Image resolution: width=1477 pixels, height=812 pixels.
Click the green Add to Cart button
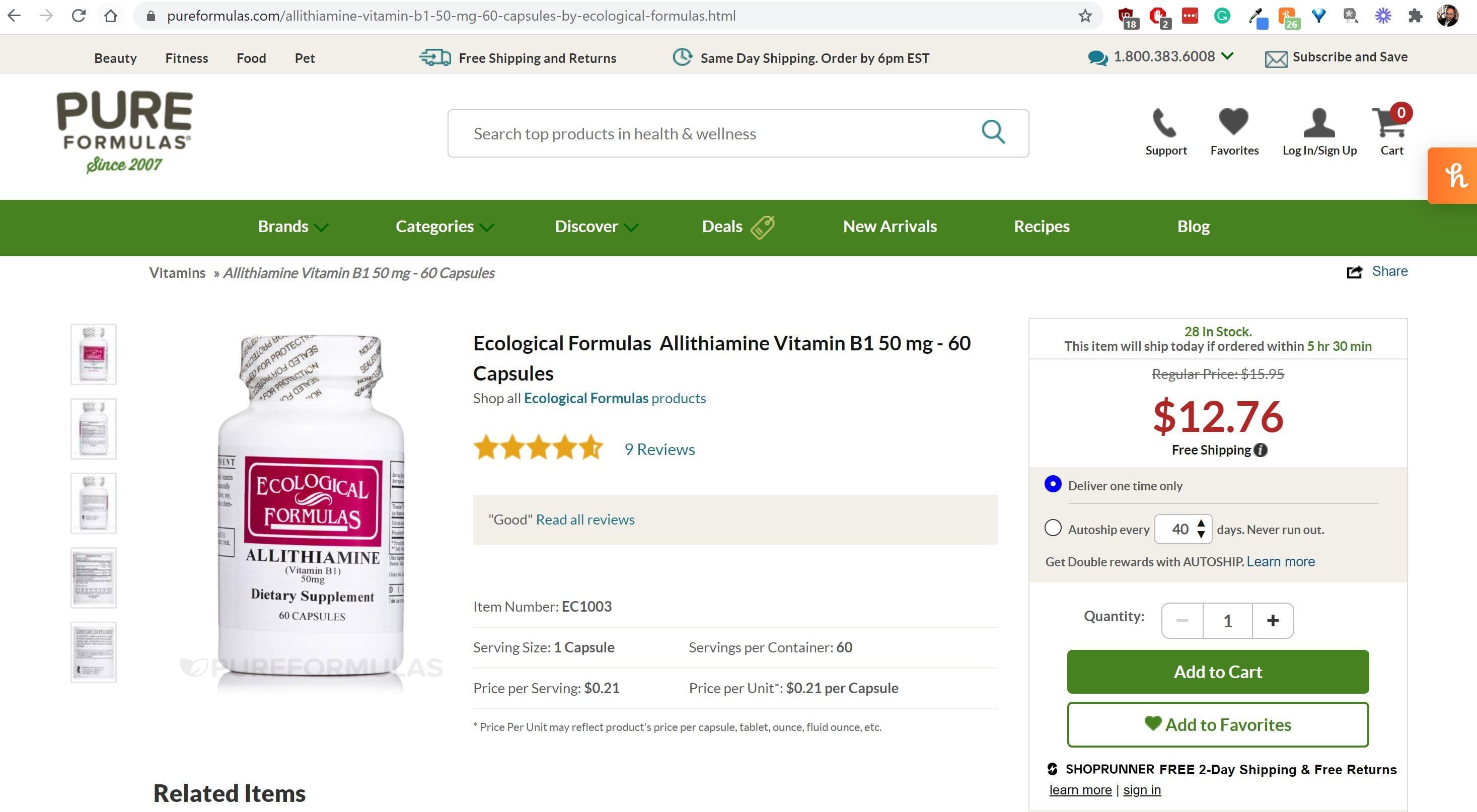click(1217, 672)
